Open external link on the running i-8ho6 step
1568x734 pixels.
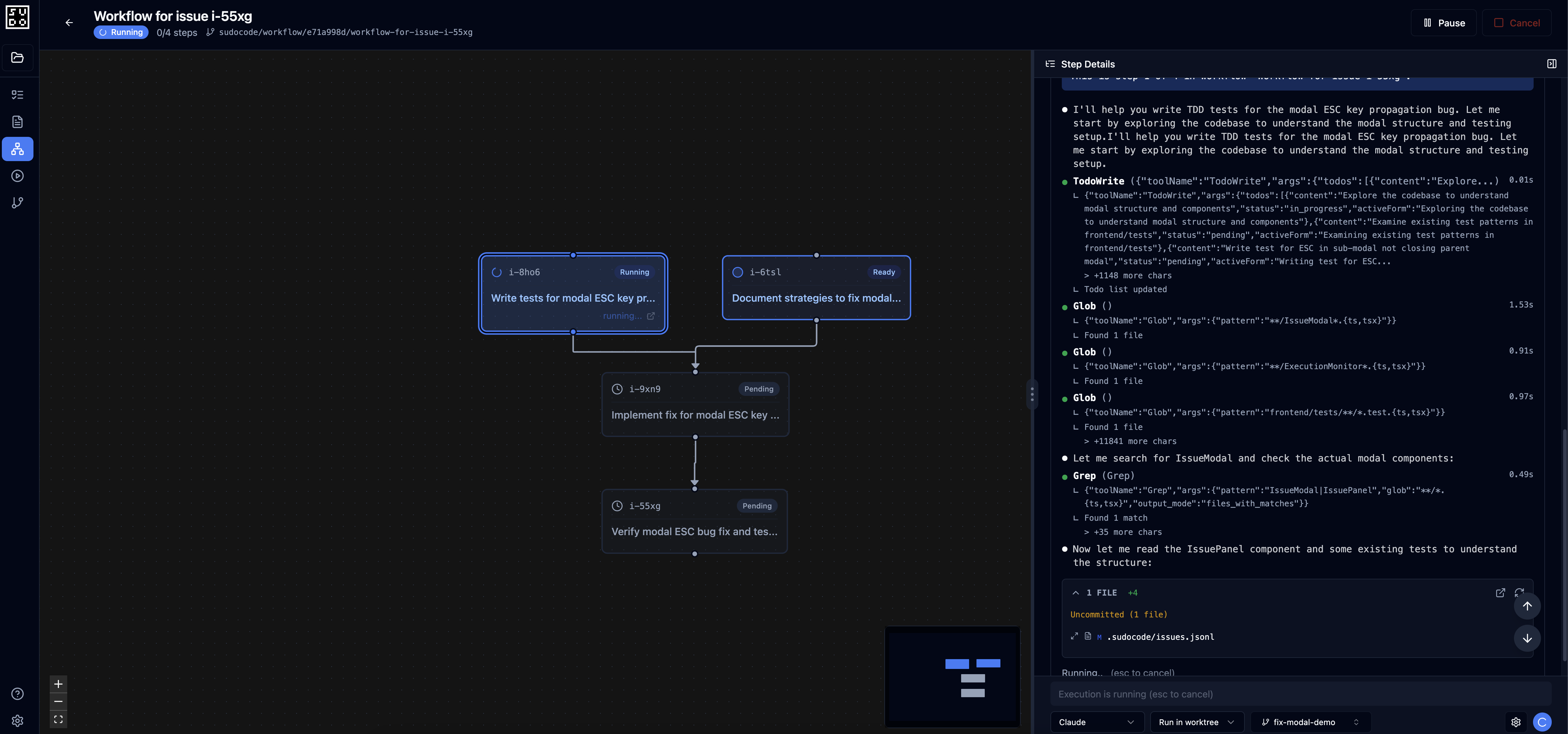click(x=651, y=316)
